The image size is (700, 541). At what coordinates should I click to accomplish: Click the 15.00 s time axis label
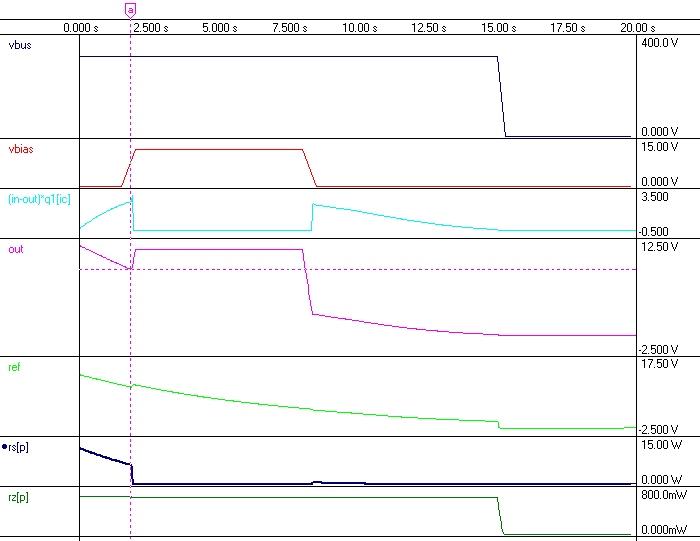point(499,28)
